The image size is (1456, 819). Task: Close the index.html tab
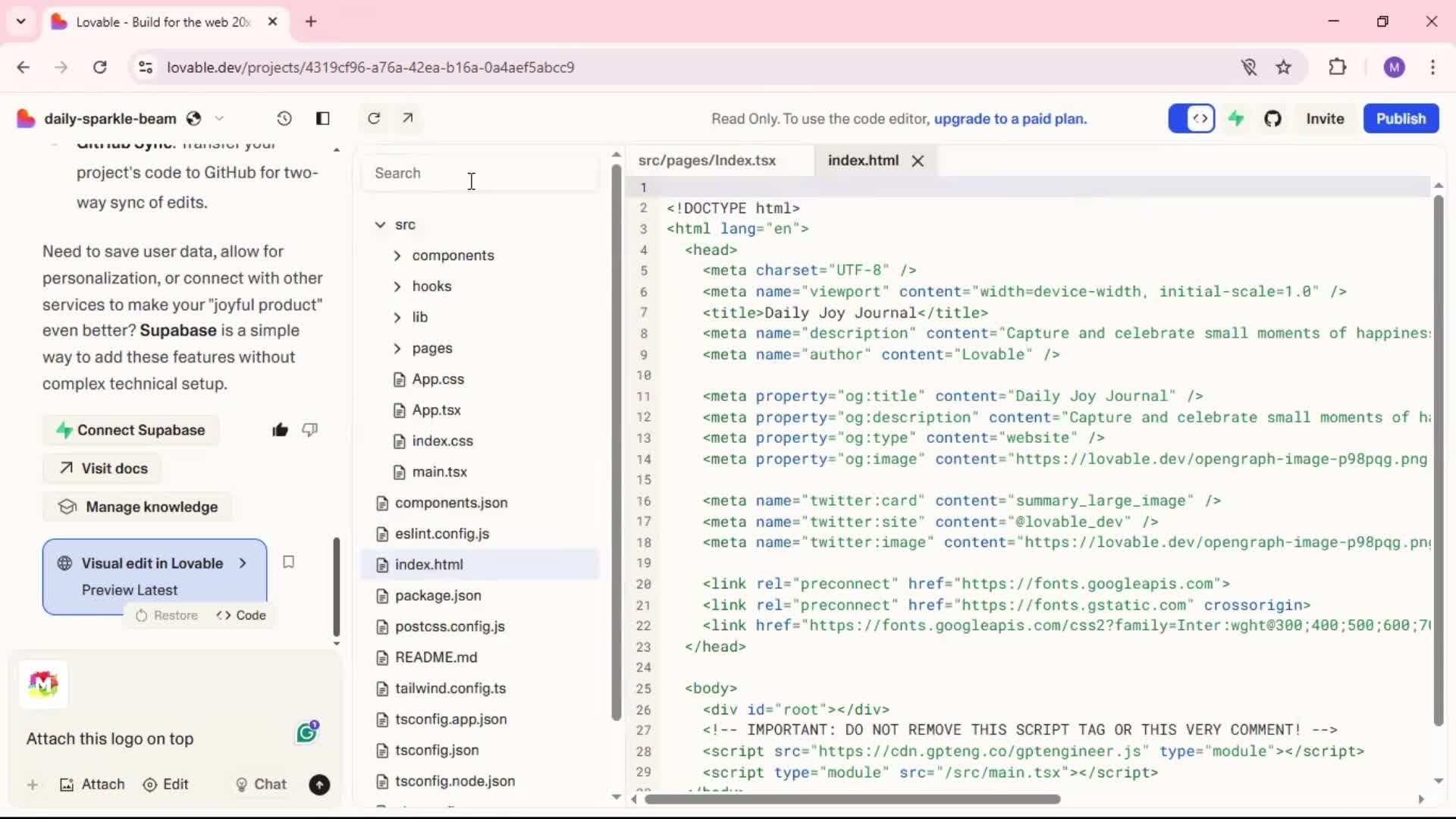pos(918,161)
